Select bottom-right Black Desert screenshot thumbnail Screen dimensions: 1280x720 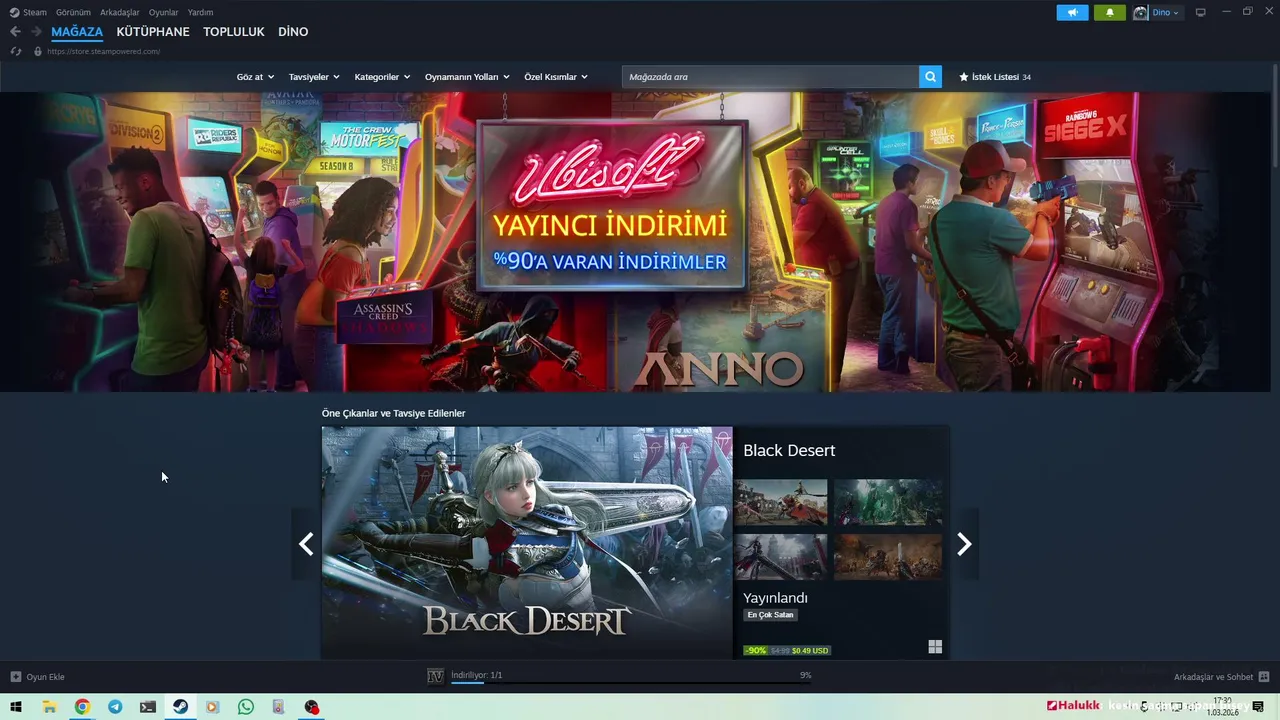click(x=888, y=556)
